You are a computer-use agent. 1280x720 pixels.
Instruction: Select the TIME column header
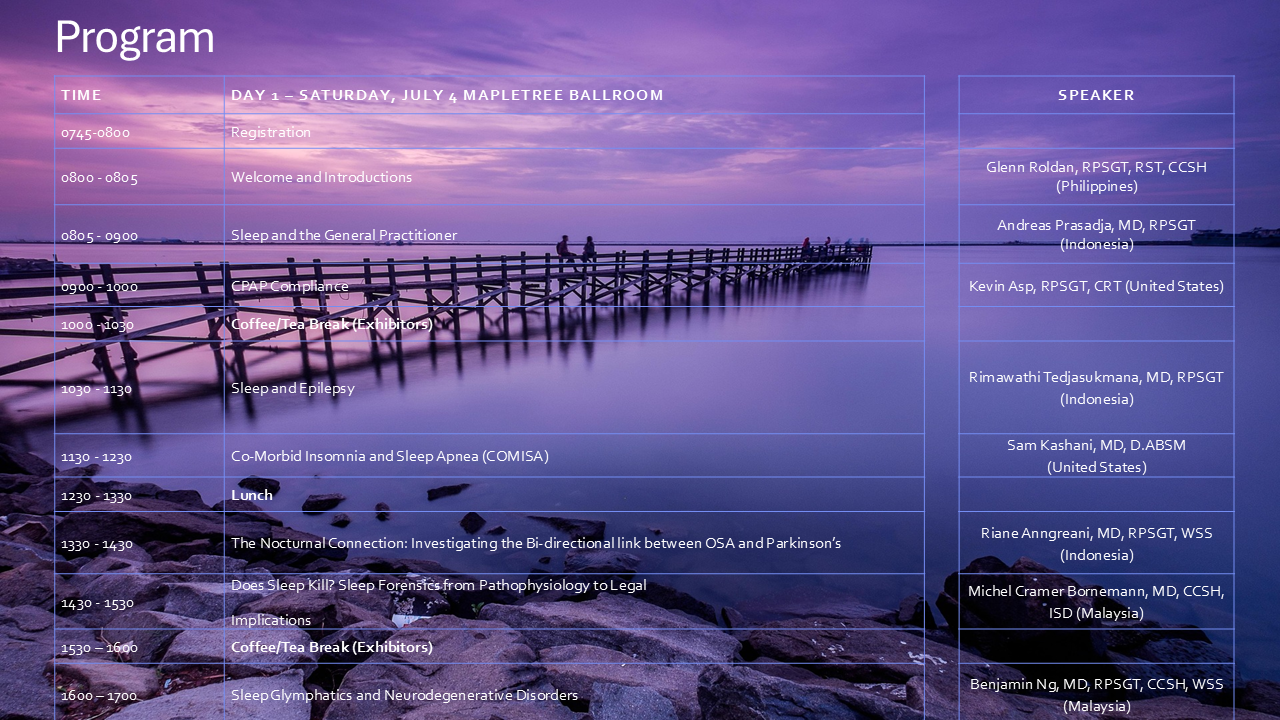point(82,95)
